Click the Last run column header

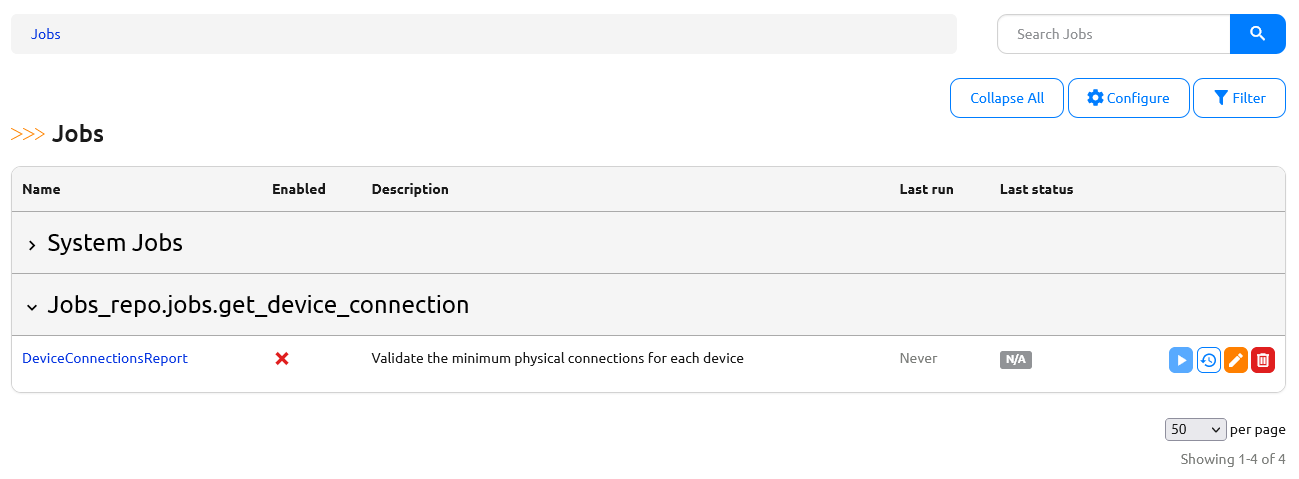[x=926, y=189]
